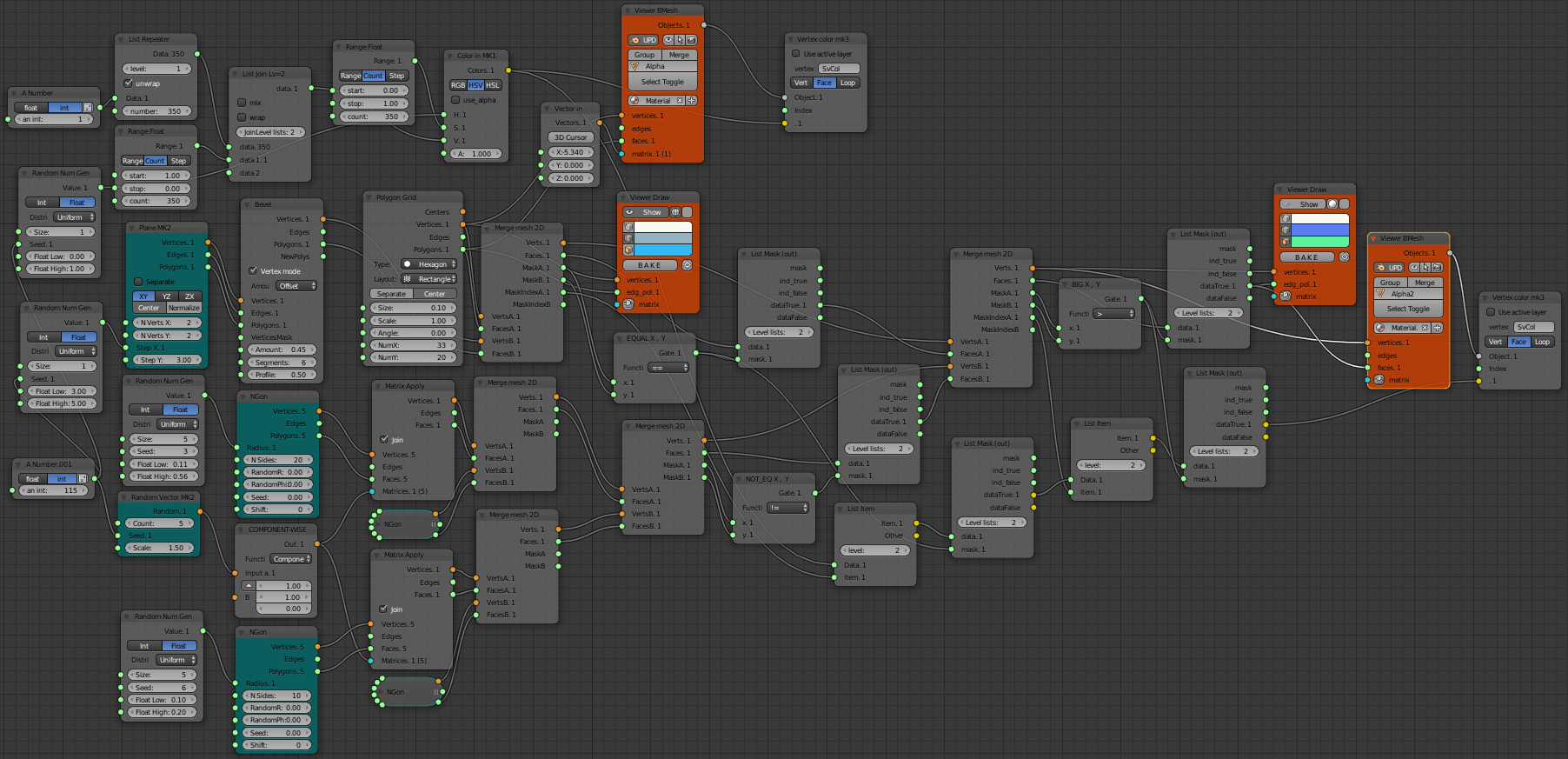
Task: Open Type Hexagon dropdown in Polygon Grid
Action: click(x=429, y=264)
